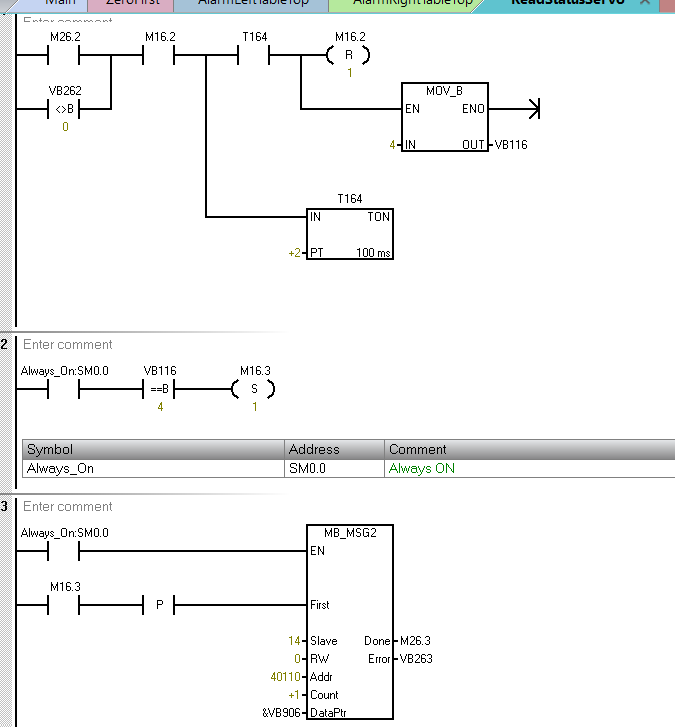Click the ENO output arrow of MOV_B
The image size is (675, 727).
coord(532,108)
